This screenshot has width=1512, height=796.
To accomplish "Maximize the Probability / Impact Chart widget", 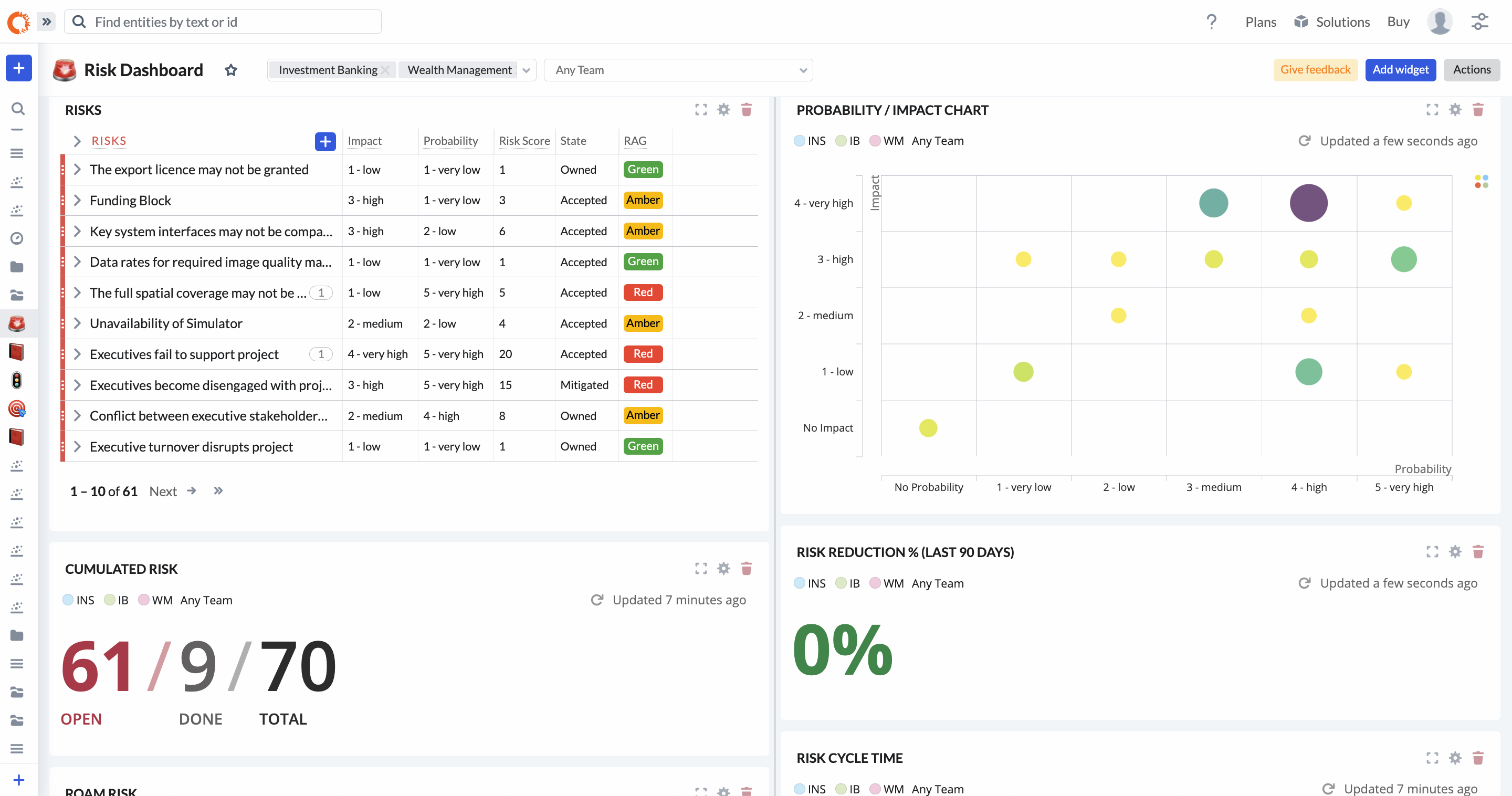I will [x=1432, y=110].
